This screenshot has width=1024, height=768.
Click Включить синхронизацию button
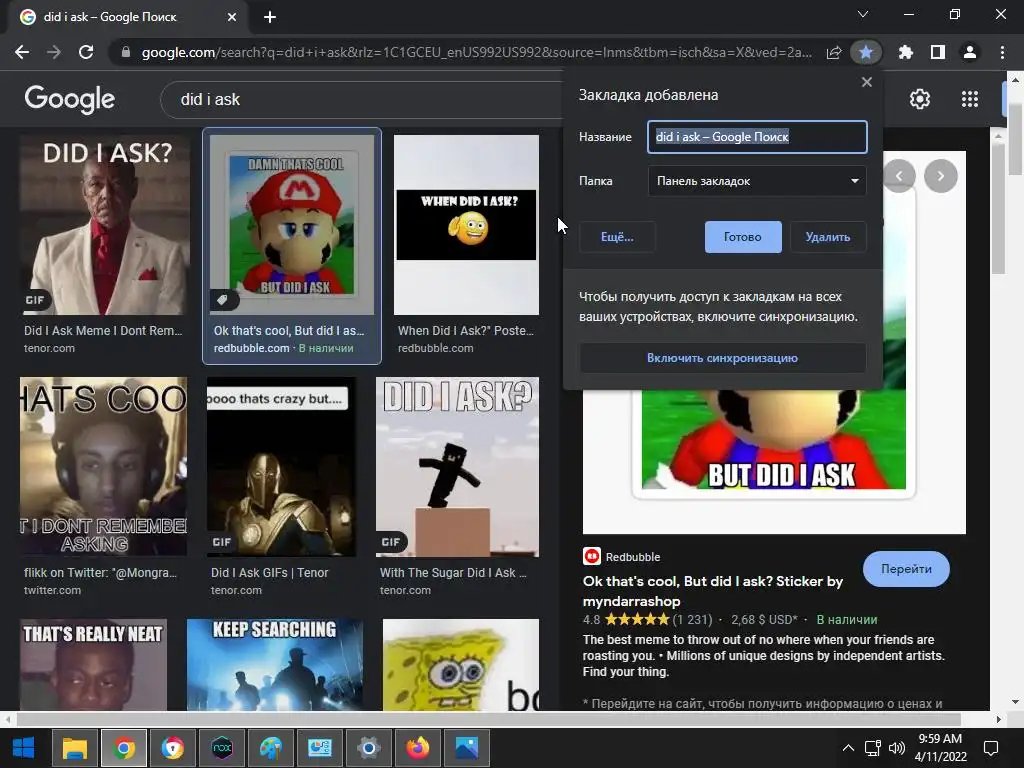[722, 358]
